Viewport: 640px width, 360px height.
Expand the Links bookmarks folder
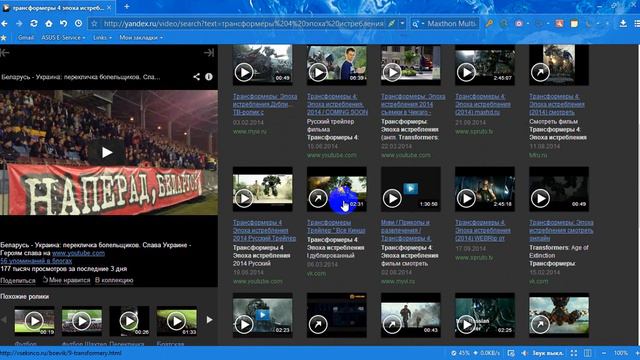(102, 38)
